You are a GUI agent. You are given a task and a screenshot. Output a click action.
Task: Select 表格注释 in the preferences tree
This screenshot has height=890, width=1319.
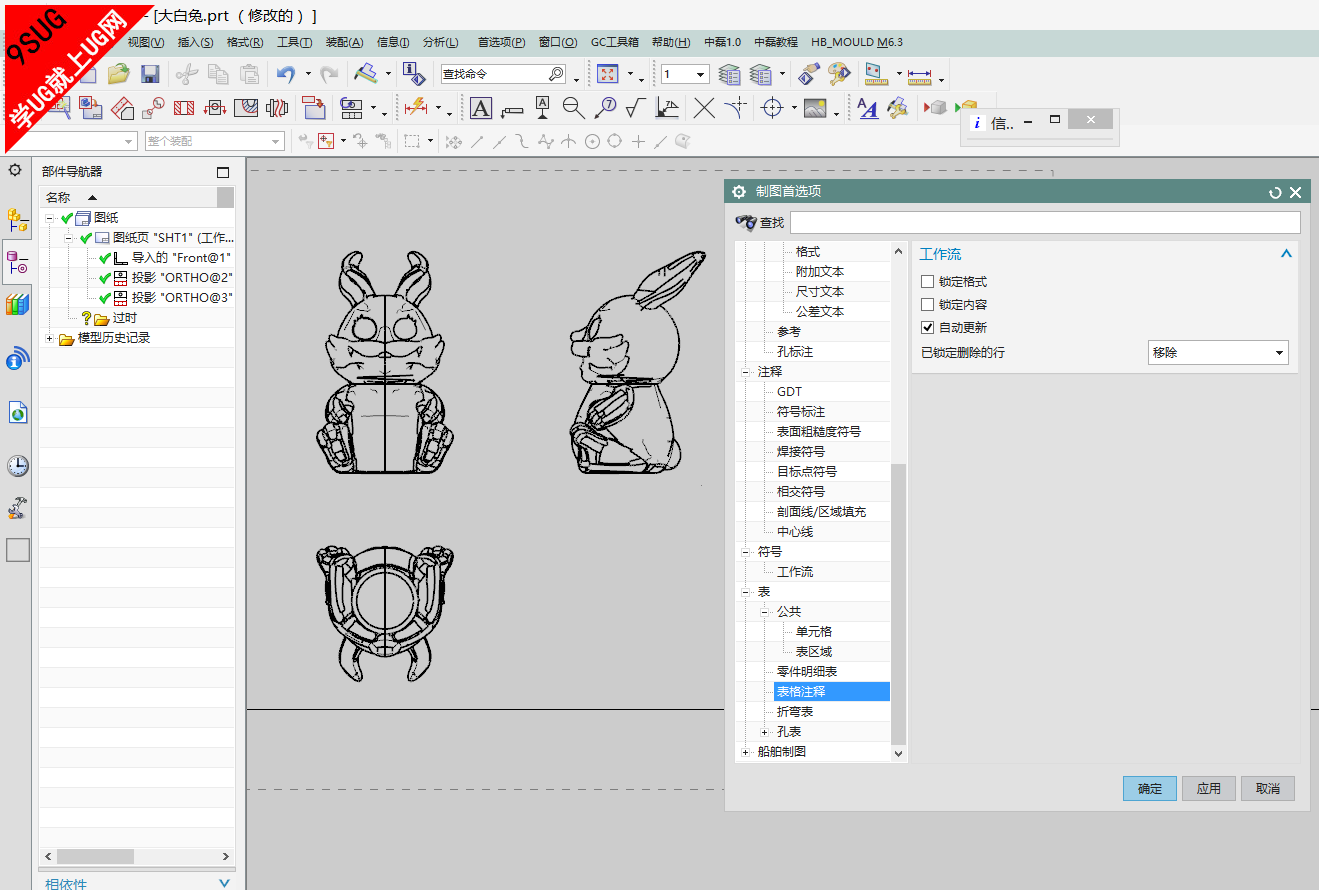pos(801,692)
